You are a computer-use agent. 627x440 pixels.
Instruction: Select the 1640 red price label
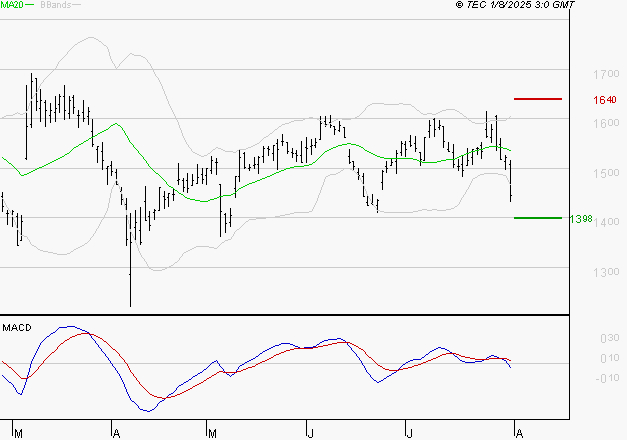(605, 100)
